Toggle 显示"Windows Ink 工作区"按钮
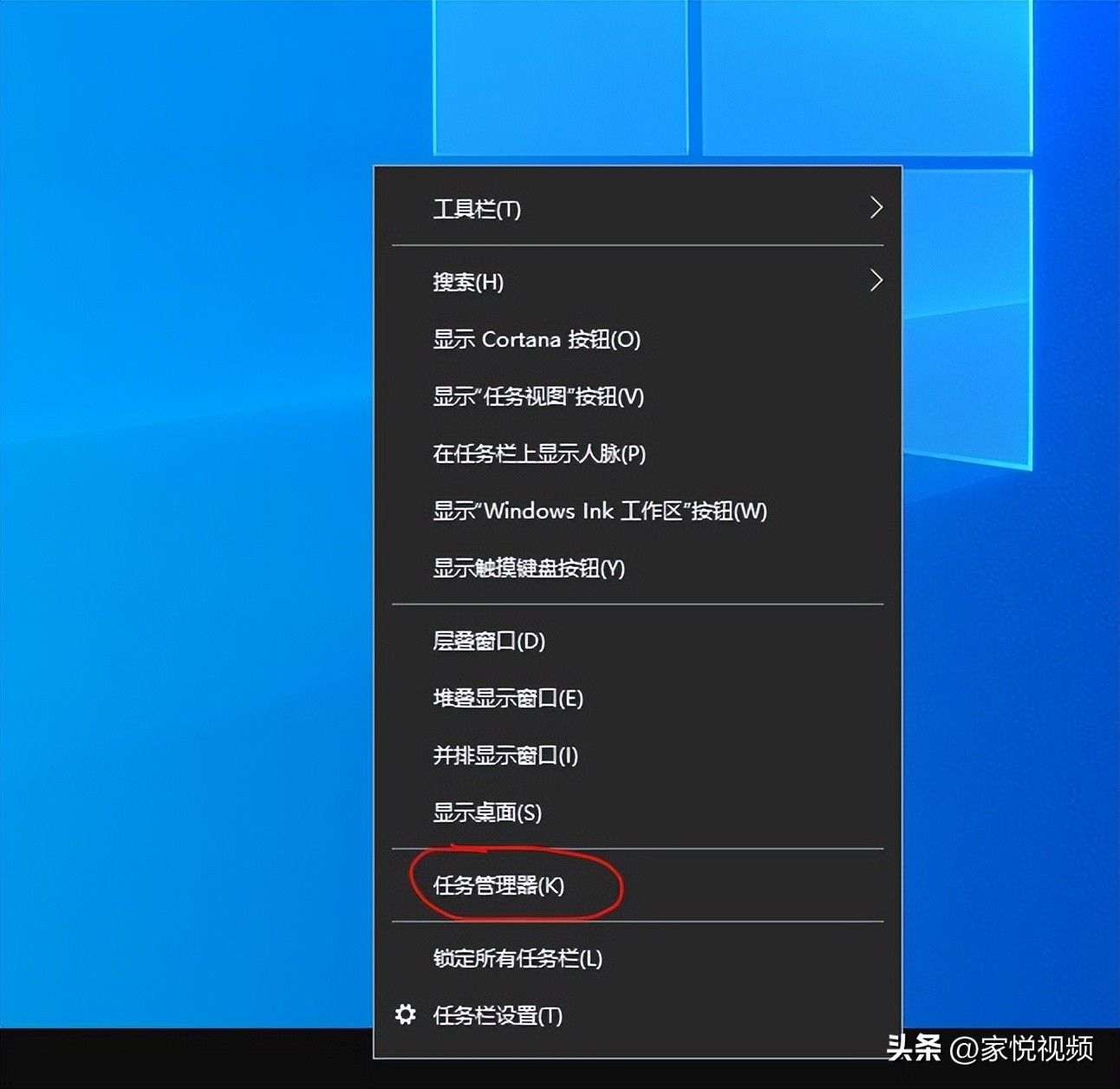The image size is (1120, 1089). pos(598,512)
